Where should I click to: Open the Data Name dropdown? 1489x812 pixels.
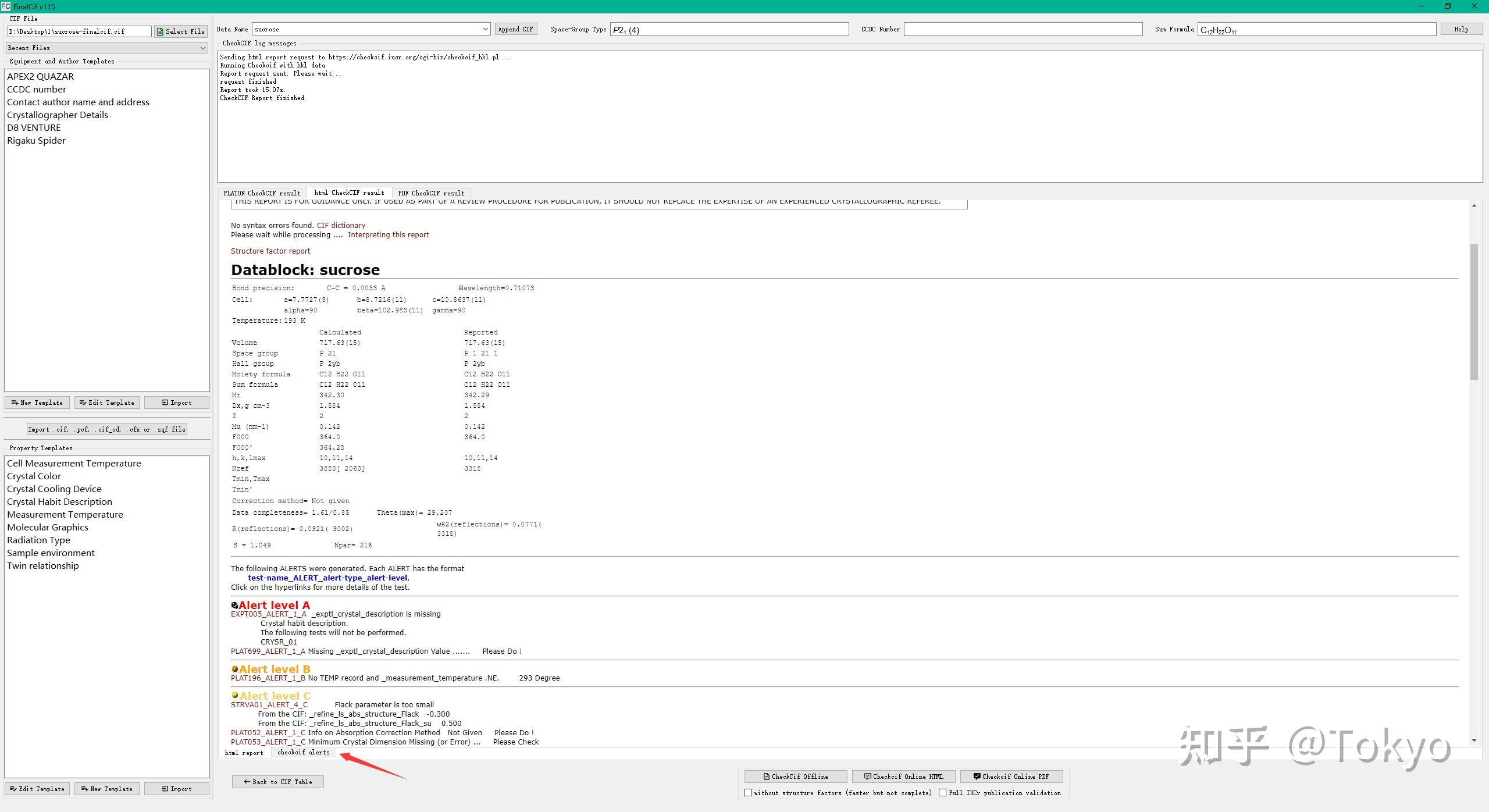click(485, 29)
